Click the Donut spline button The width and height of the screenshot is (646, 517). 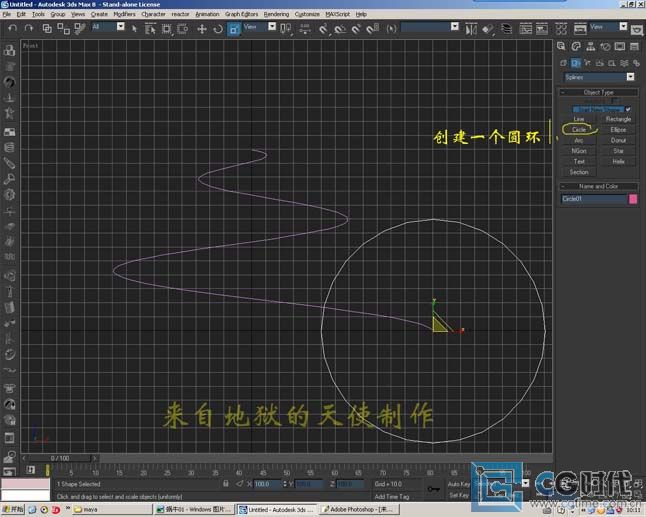point(618,140)
